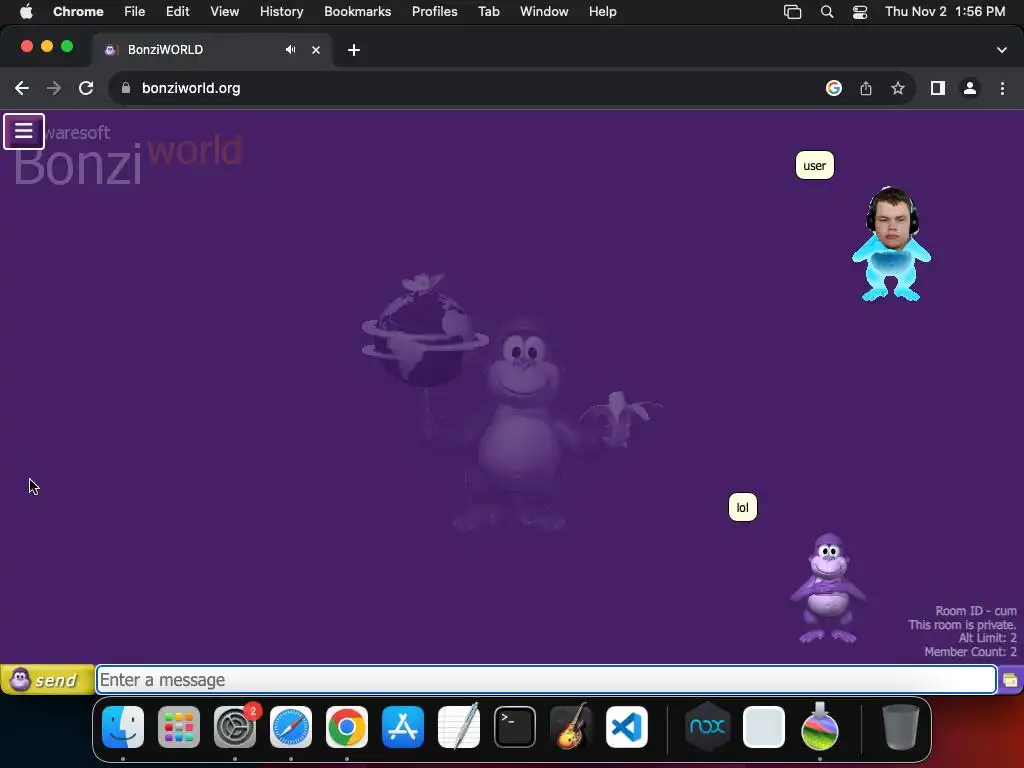Bookmark this page with star icon
Image resolution: width=1024 pixels, height=768 pixels.
click(898, 88)
